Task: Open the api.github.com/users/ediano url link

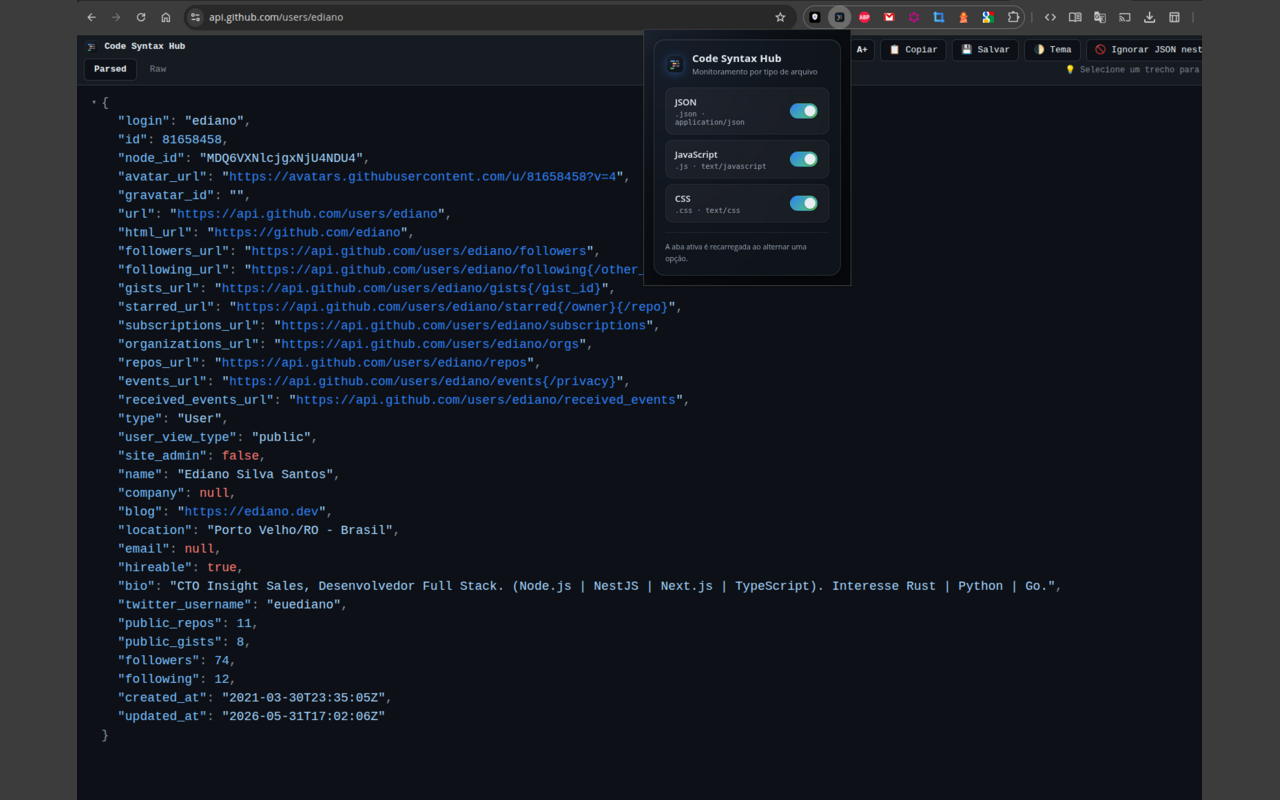Action: (307, 214)
